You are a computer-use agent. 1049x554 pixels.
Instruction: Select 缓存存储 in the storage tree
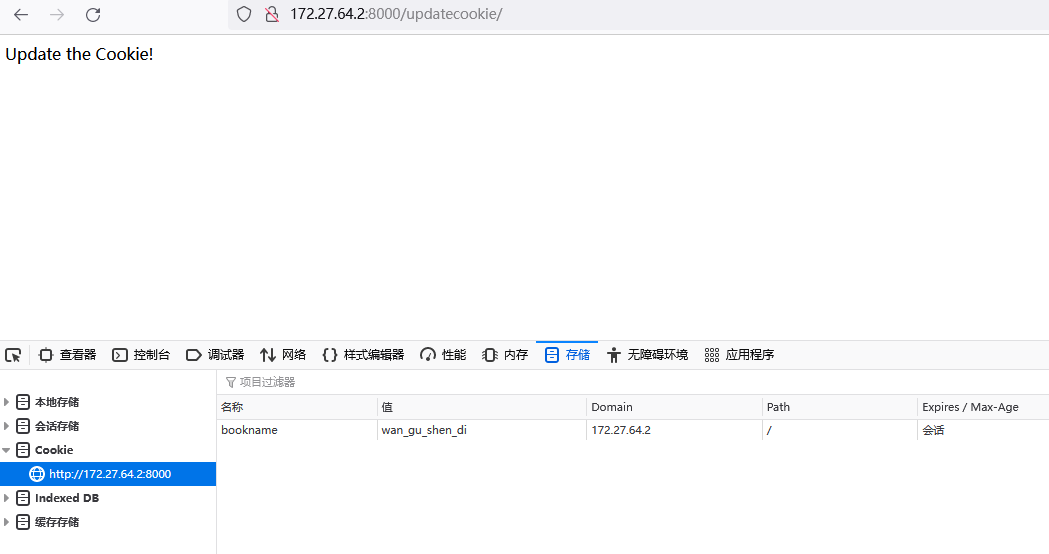(57, 522)
